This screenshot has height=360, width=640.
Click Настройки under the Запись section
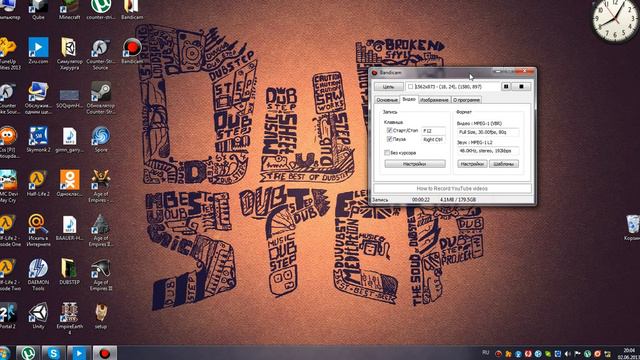pyautogui.click(x=415, y=164)
